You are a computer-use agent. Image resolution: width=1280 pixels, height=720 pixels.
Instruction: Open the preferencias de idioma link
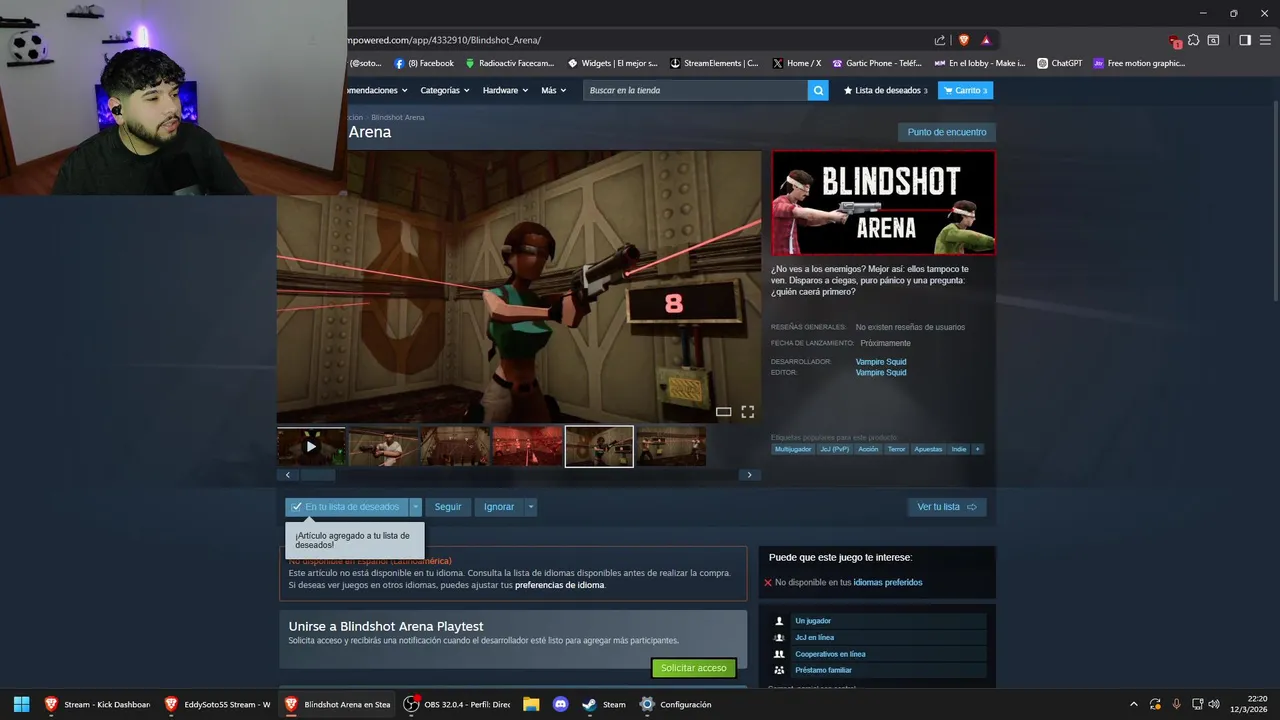(x=559, y=585)
